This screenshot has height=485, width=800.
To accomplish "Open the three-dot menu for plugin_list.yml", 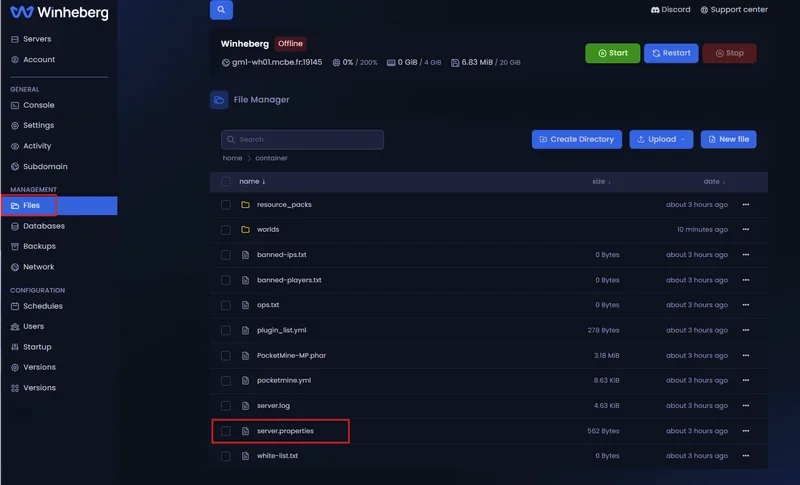I will (x=745, y=330).
